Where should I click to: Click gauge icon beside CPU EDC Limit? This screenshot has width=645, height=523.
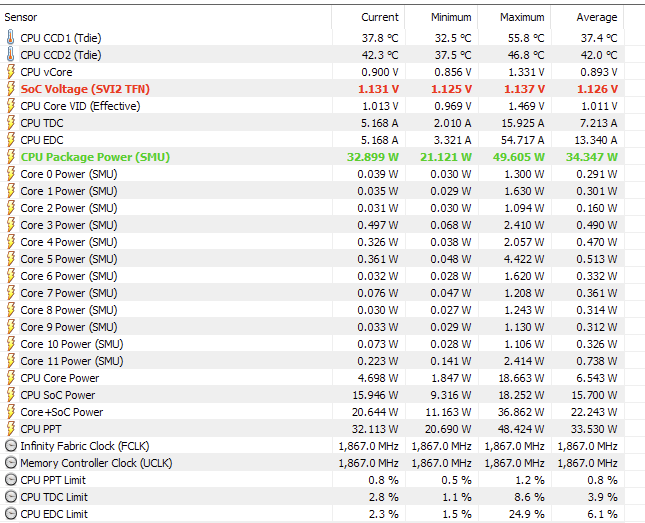(11, 514)
